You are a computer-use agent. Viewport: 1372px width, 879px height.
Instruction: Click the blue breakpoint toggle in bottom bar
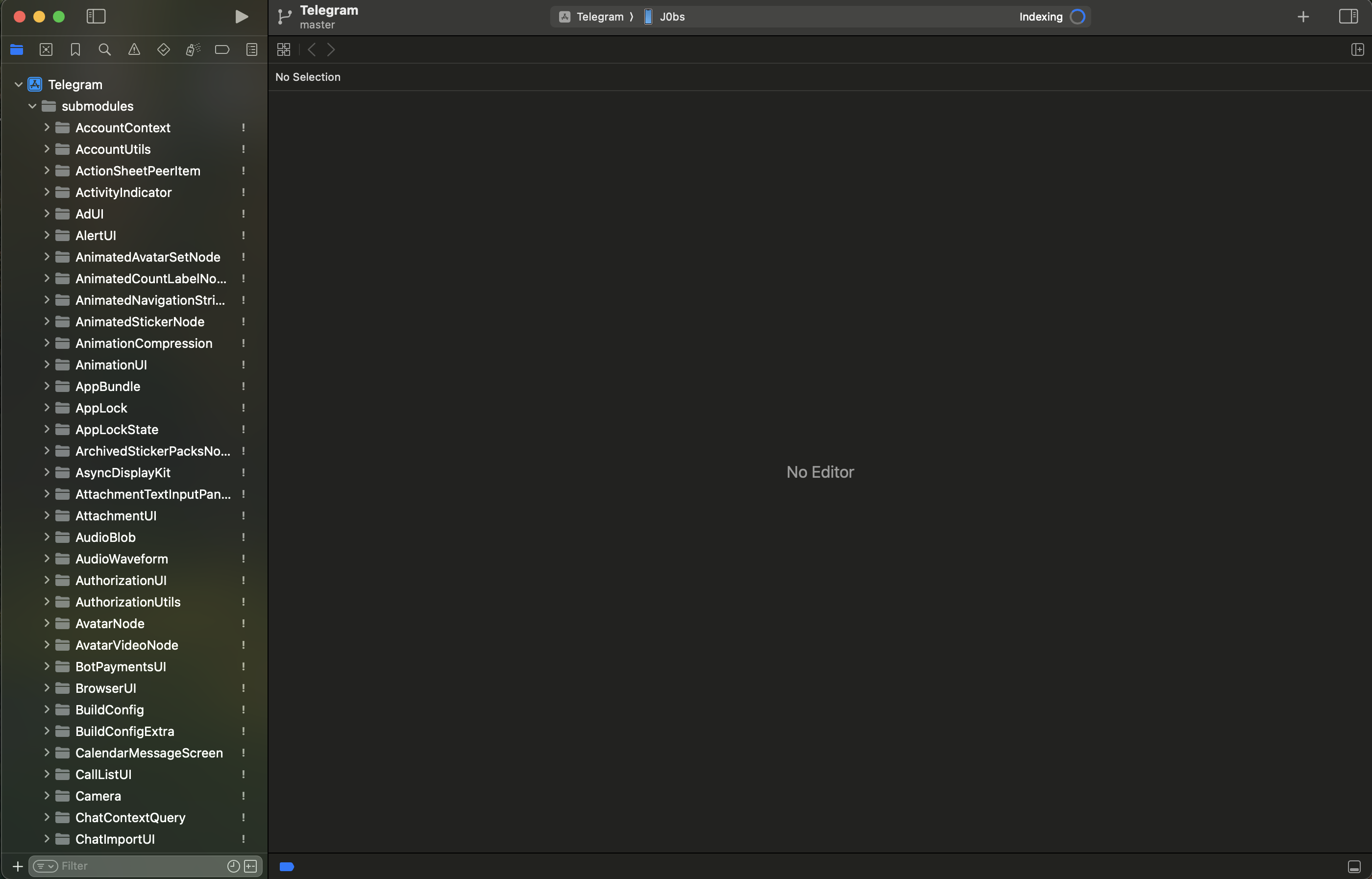287,866
